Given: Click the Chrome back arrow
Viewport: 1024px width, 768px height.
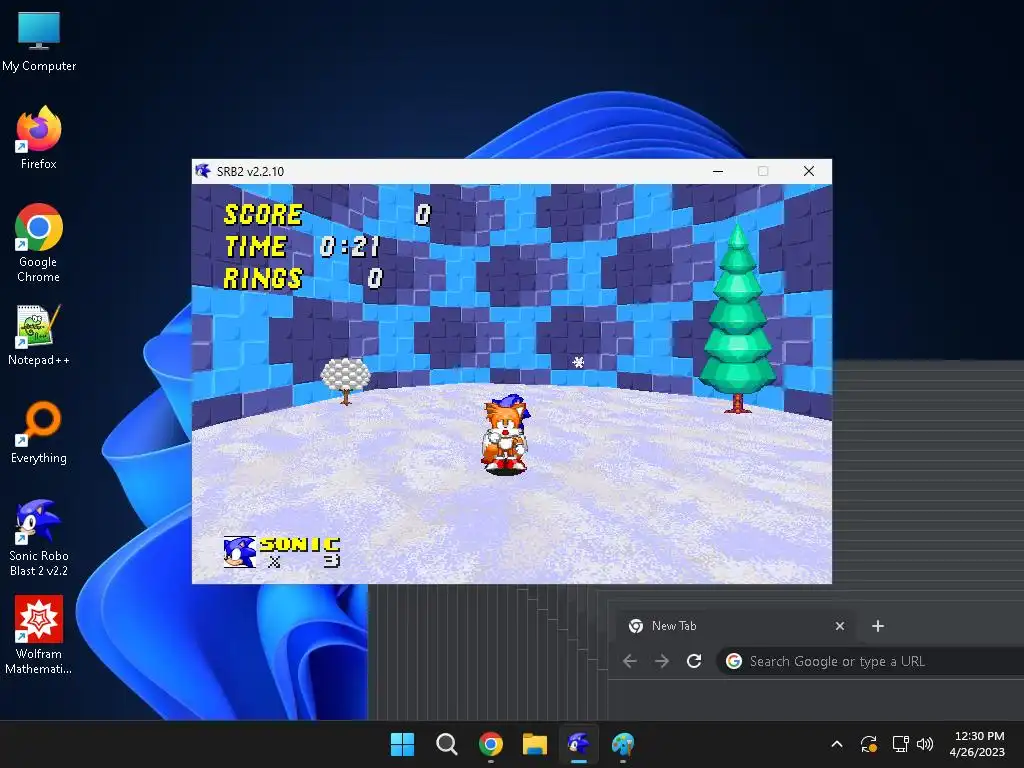Looking at the screenshot, I should (x=630, y=662).
